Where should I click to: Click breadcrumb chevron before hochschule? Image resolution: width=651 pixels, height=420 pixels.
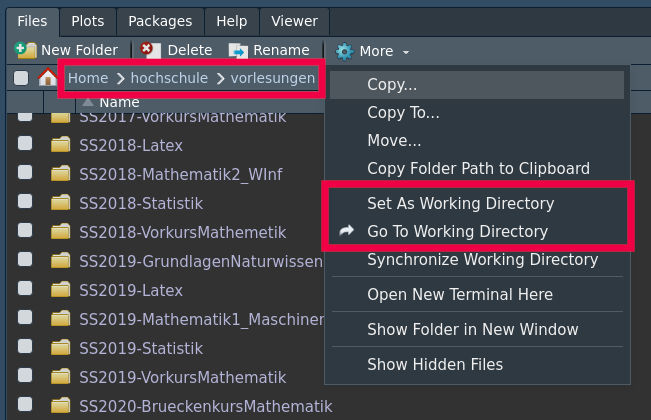[120, 78]
